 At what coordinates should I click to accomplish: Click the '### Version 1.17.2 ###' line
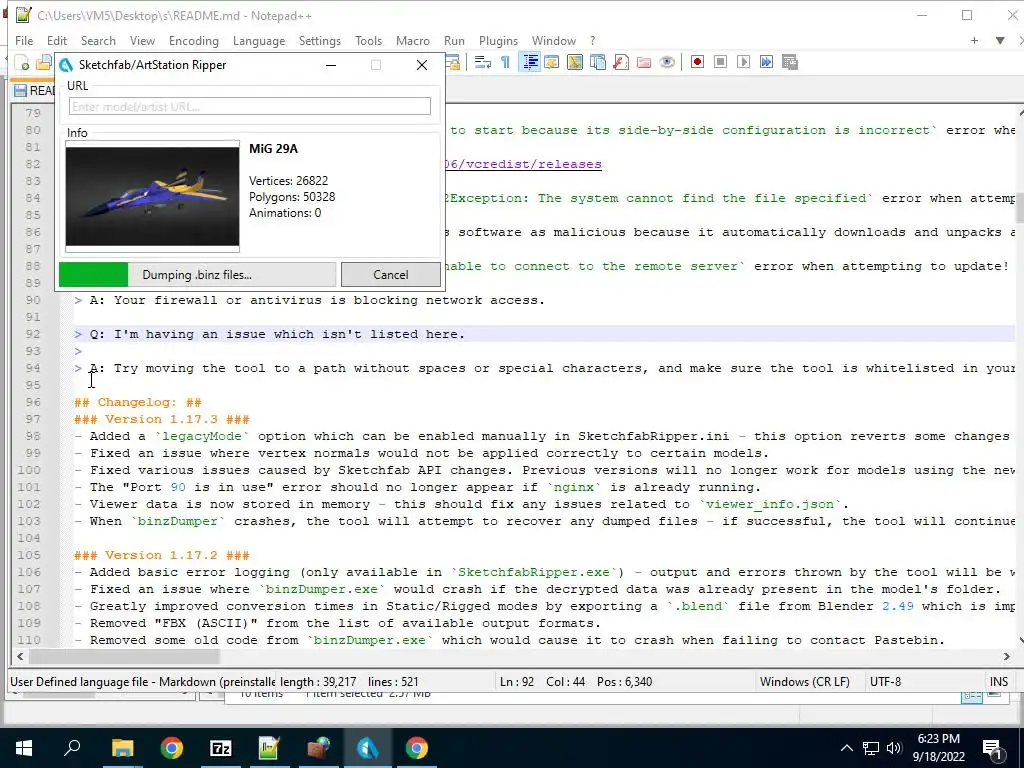(x=161, y=555)
